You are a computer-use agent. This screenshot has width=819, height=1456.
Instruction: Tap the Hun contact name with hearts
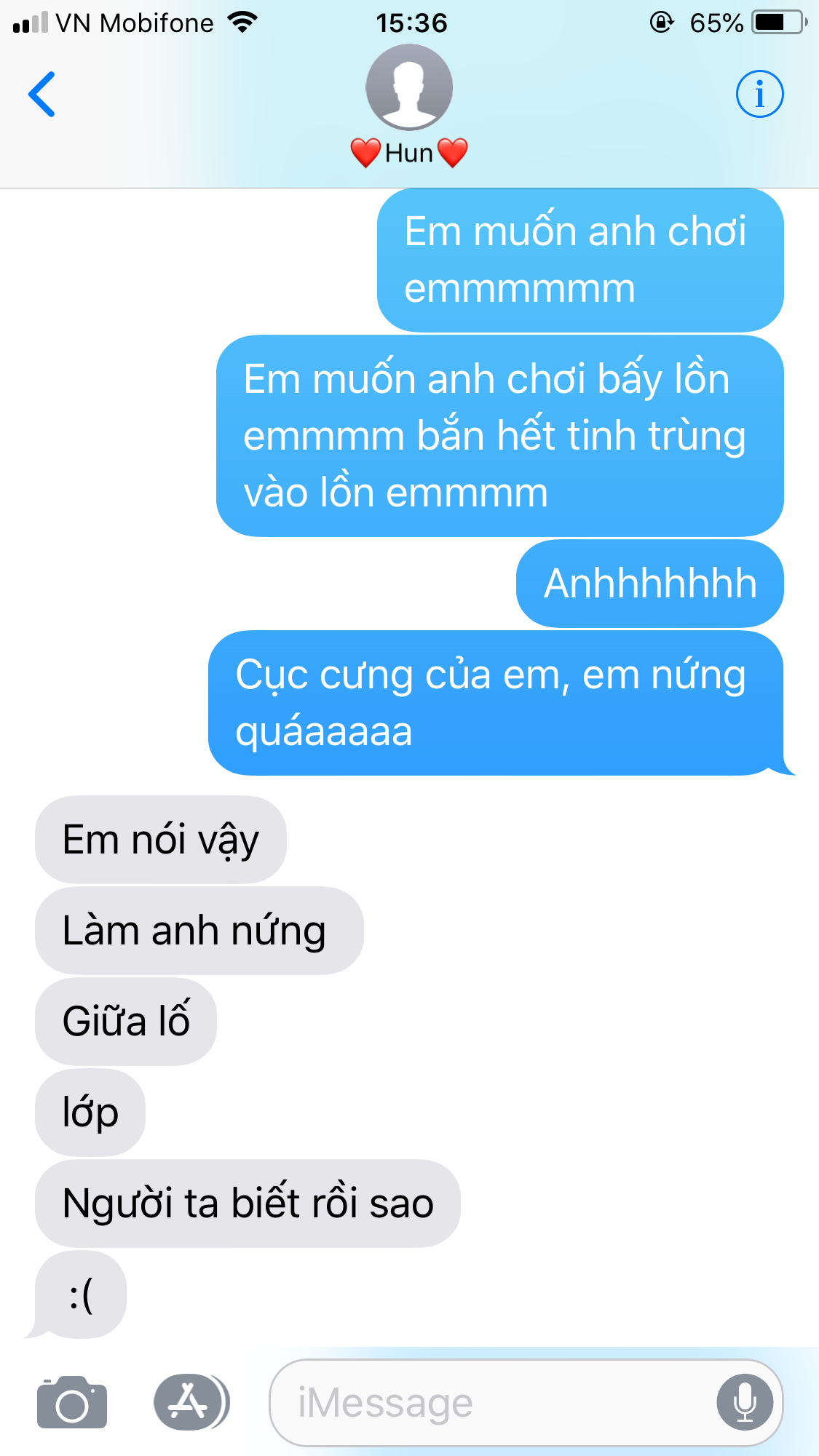click(409, 153)
